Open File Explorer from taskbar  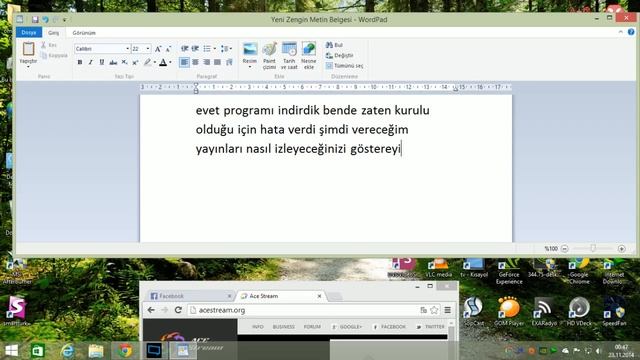click(96, 351)
